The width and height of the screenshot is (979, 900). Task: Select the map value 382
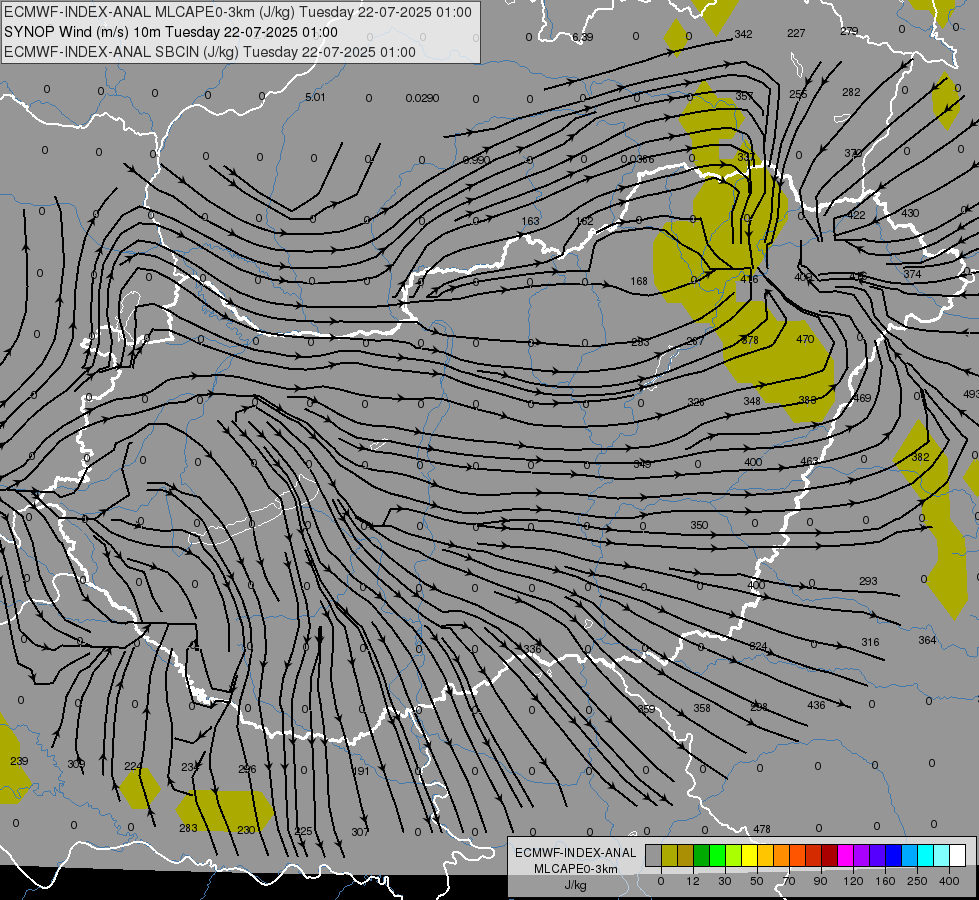920,457
